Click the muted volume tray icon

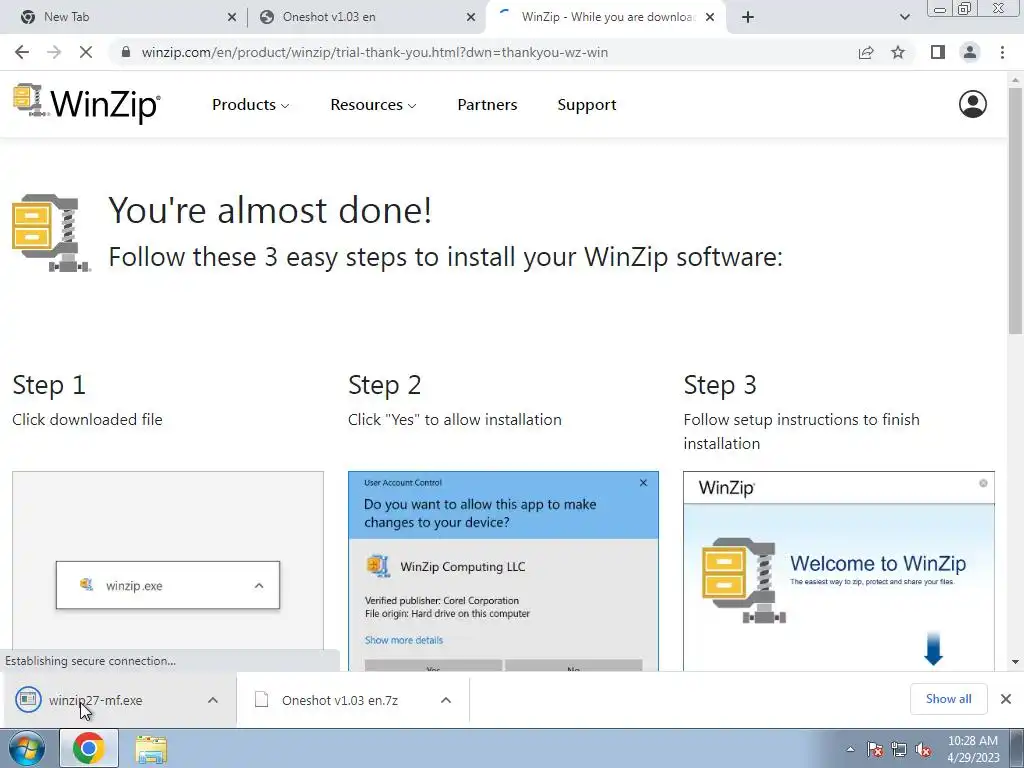[x=923, y=749]
